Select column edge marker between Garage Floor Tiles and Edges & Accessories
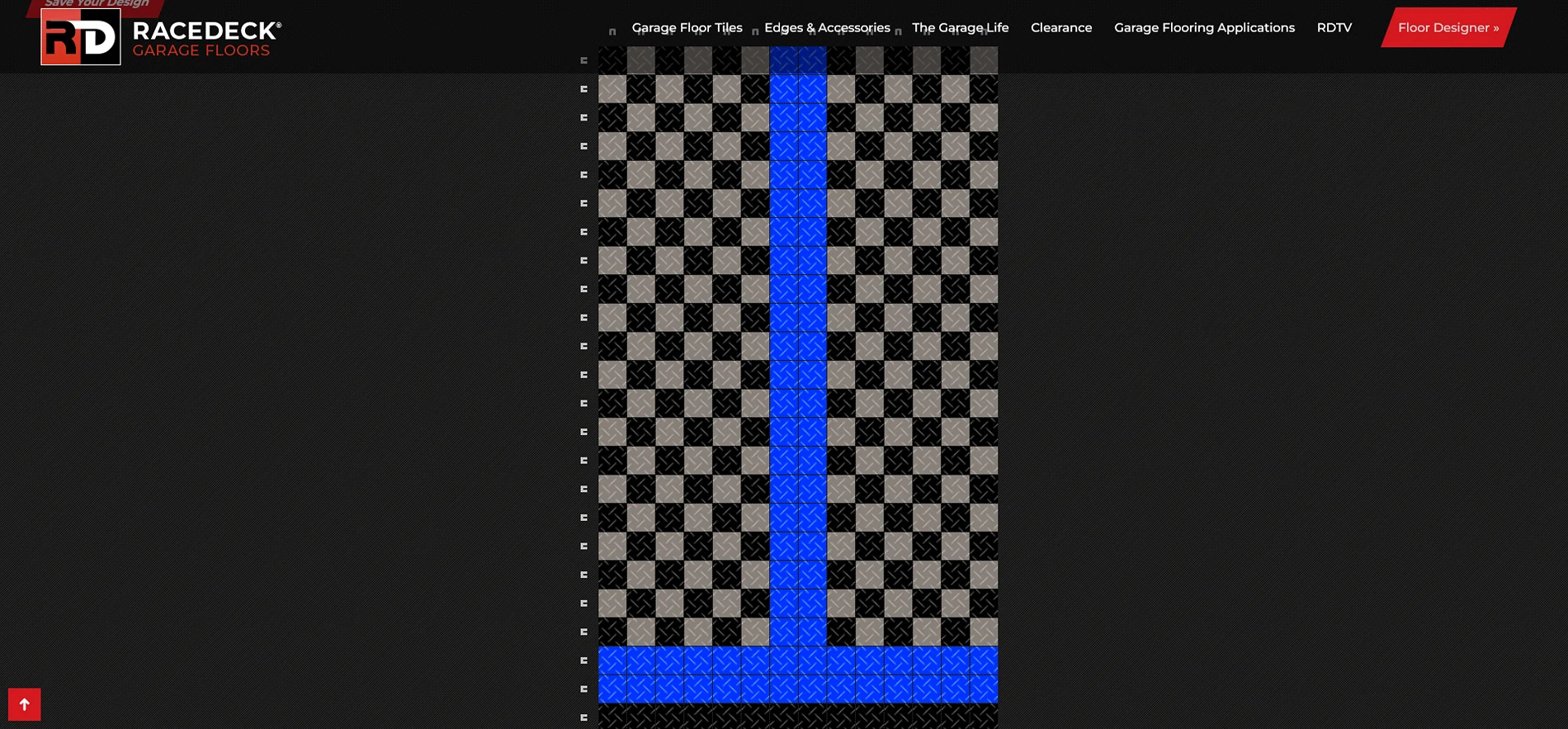Screen dimensions: 1568x729 (x=755, y=32)
